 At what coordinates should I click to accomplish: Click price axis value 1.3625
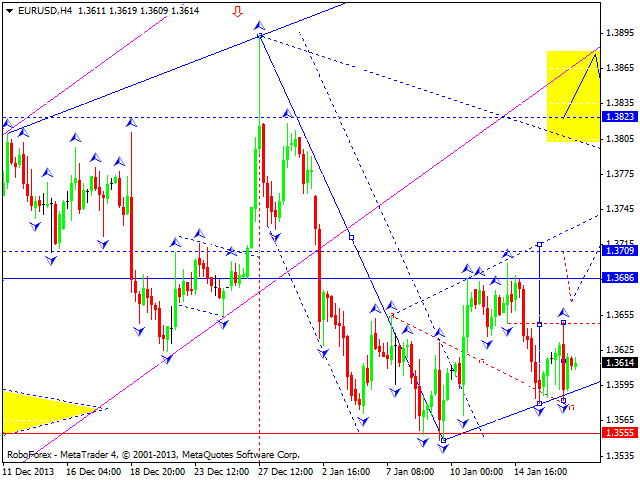[x=620, y=349]
